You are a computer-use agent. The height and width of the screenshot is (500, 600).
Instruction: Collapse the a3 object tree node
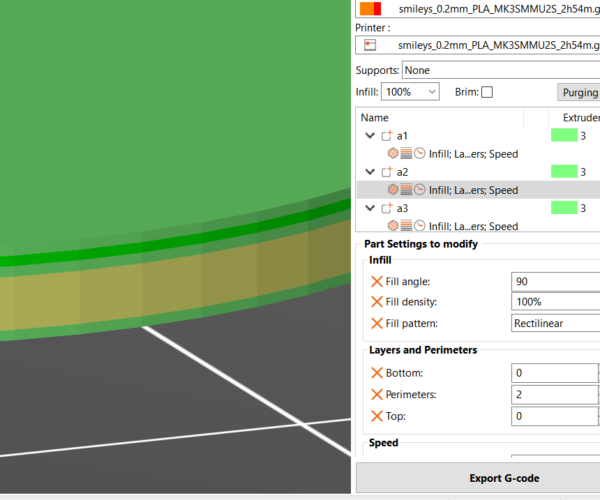(369, 208)
